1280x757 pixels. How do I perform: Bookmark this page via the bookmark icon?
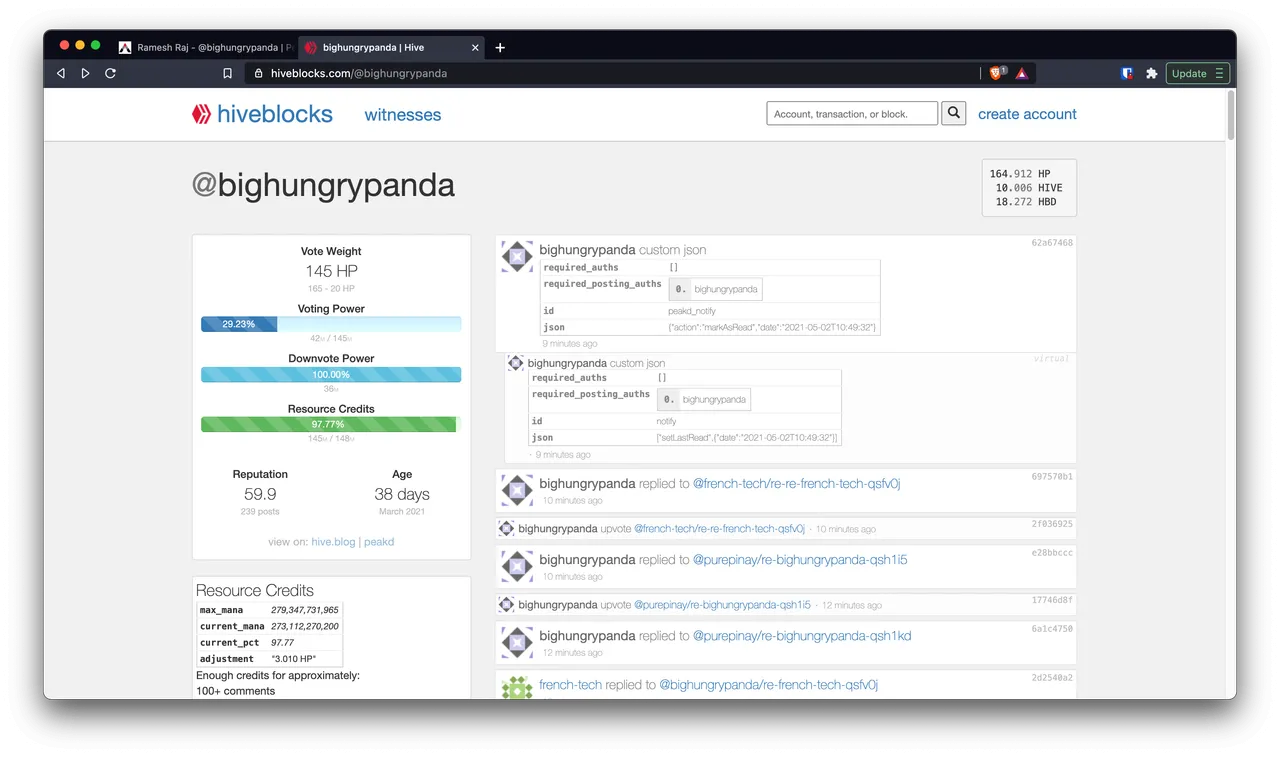pyautogui.click(x=227, y=73)
